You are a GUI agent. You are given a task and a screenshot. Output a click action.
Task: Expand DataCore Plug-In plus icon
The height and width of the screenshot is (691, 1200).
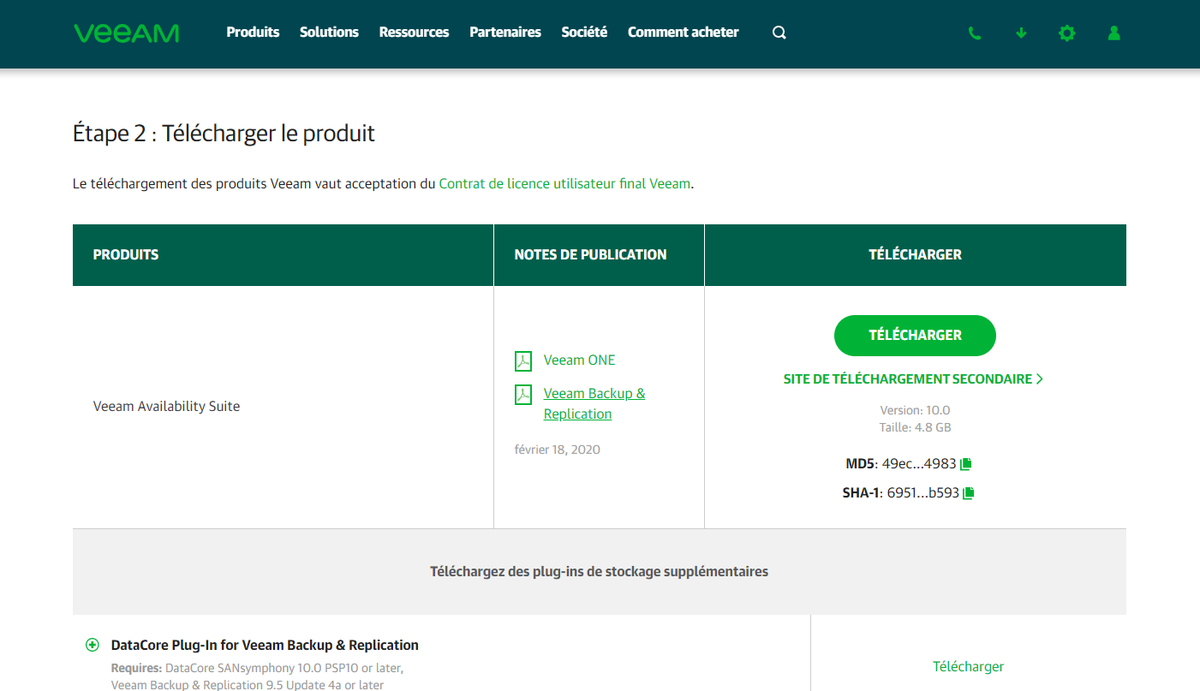coord(93,645)
